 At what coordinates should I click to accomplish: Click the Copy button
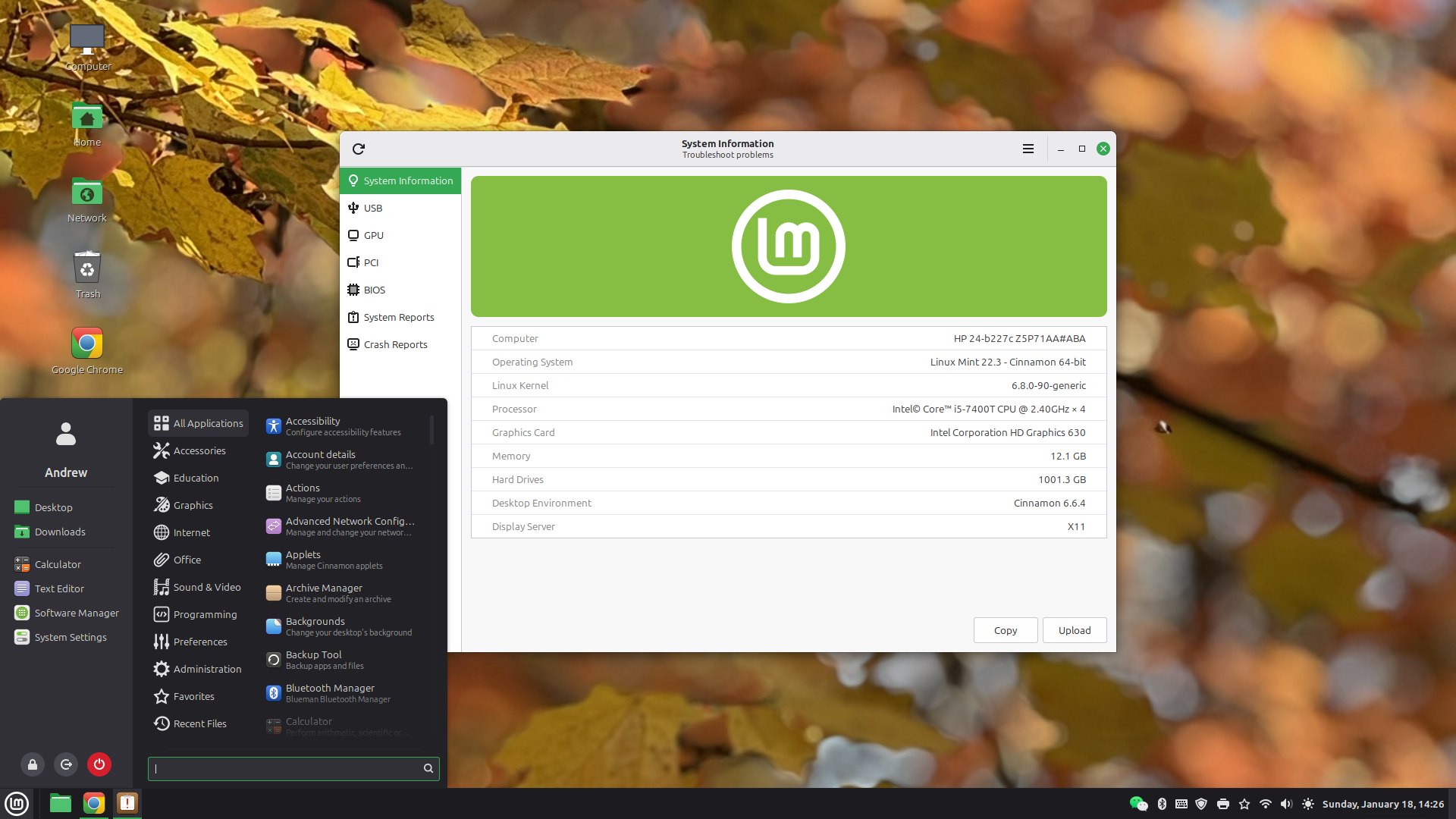click(x=1006, y=630)
